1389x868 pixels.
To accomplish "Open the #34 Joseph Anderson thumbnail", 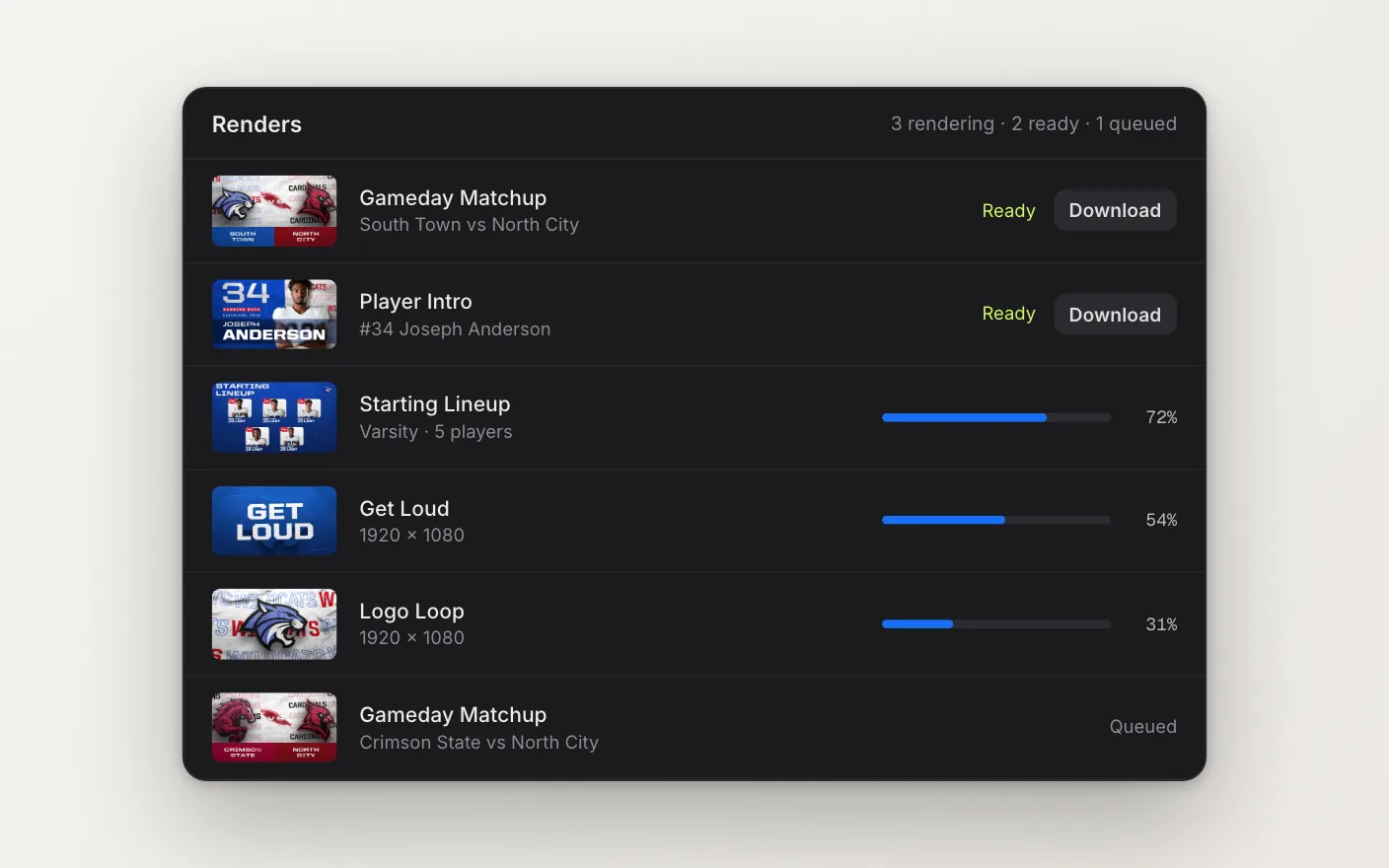I will [x=274, y=315].
